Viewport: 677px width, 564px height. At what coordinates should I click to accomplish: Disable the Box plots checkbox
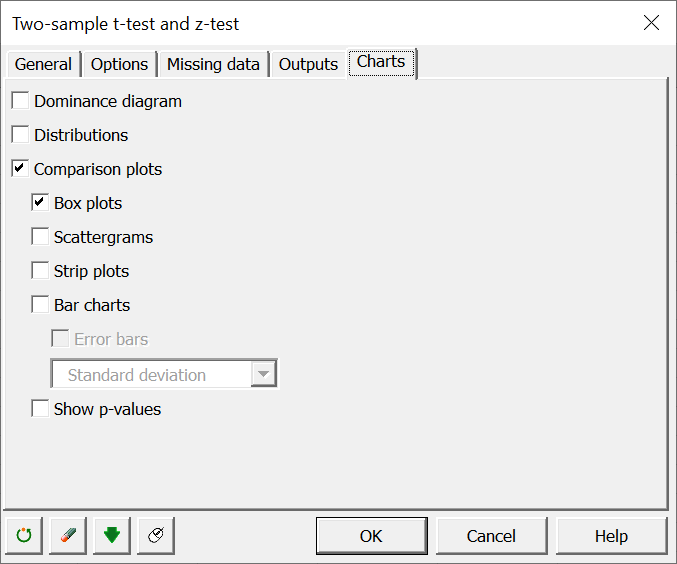point(40,203)
